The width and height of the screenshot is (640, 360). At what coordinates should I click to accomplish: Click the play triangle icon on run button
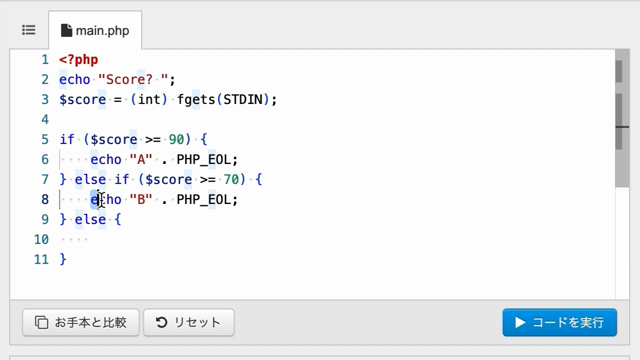(x=520, y=322)
